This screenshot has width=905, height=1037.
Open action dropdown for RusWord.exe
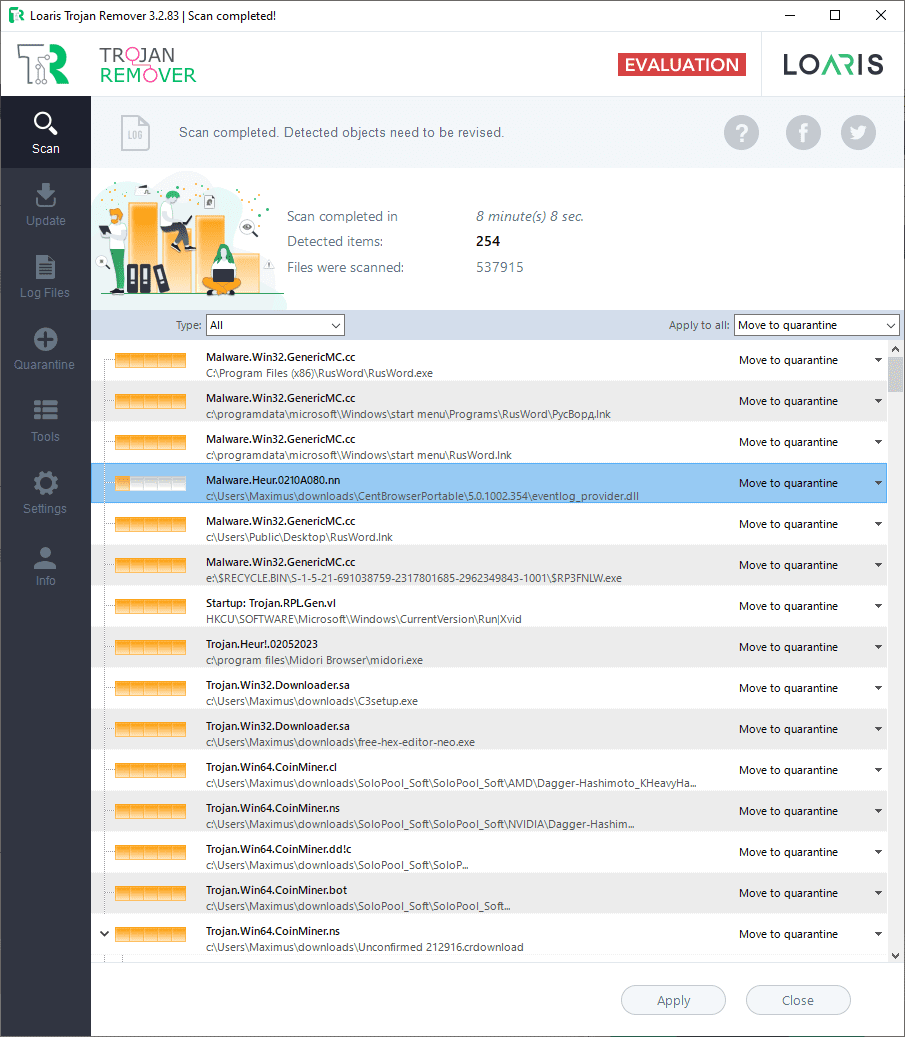point(878,360)
